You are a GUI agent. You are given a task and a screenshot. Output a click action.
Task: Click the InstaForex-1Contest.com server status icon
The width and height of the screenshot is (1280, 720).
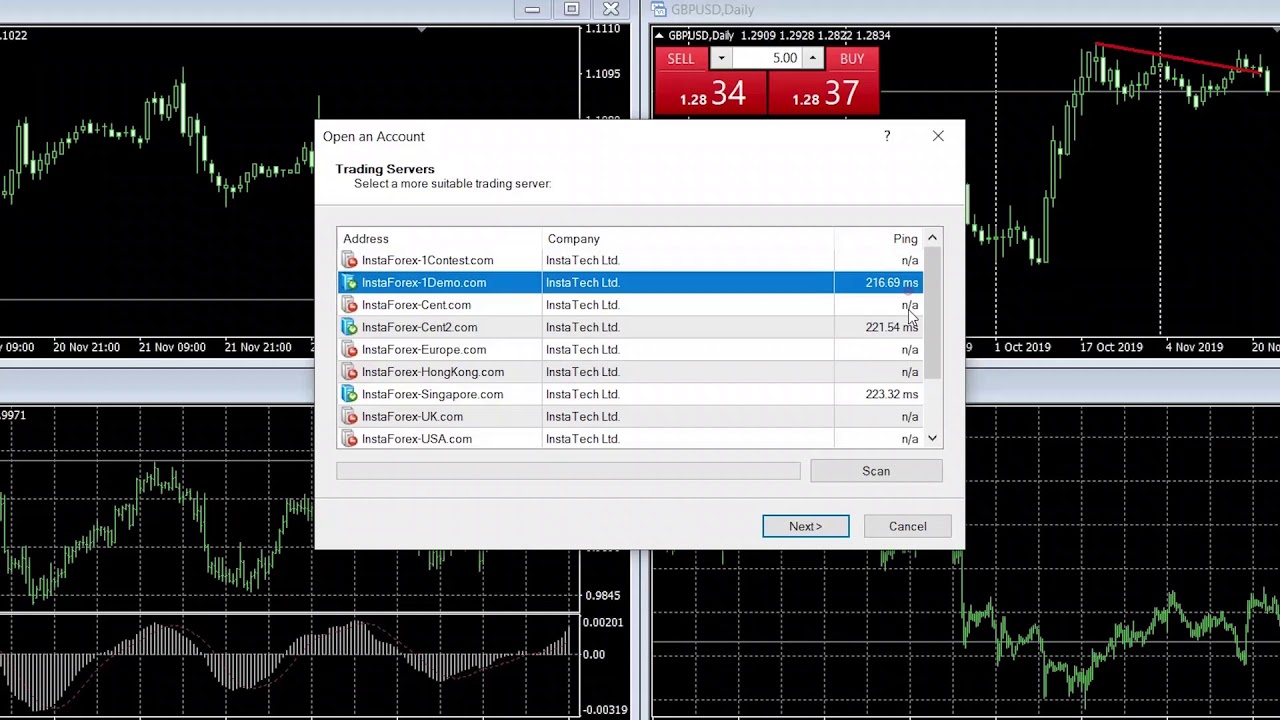click(349, 260)
